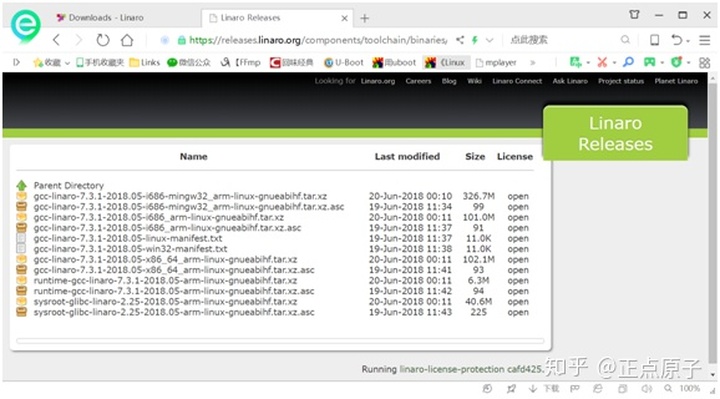Image resolution: width=720 pixels, height=399 pixels.
Task: Open gcc-linaro-7.3.1-2018.05-win32-manifest.txt
Action: [x=130, y=249]
